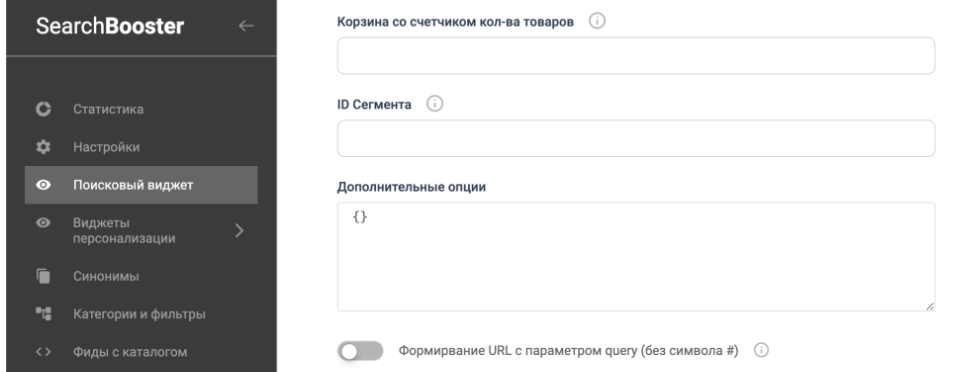Click the eye icon next to Поисковый виджет

pyautogui.click(x=43, y=185)
